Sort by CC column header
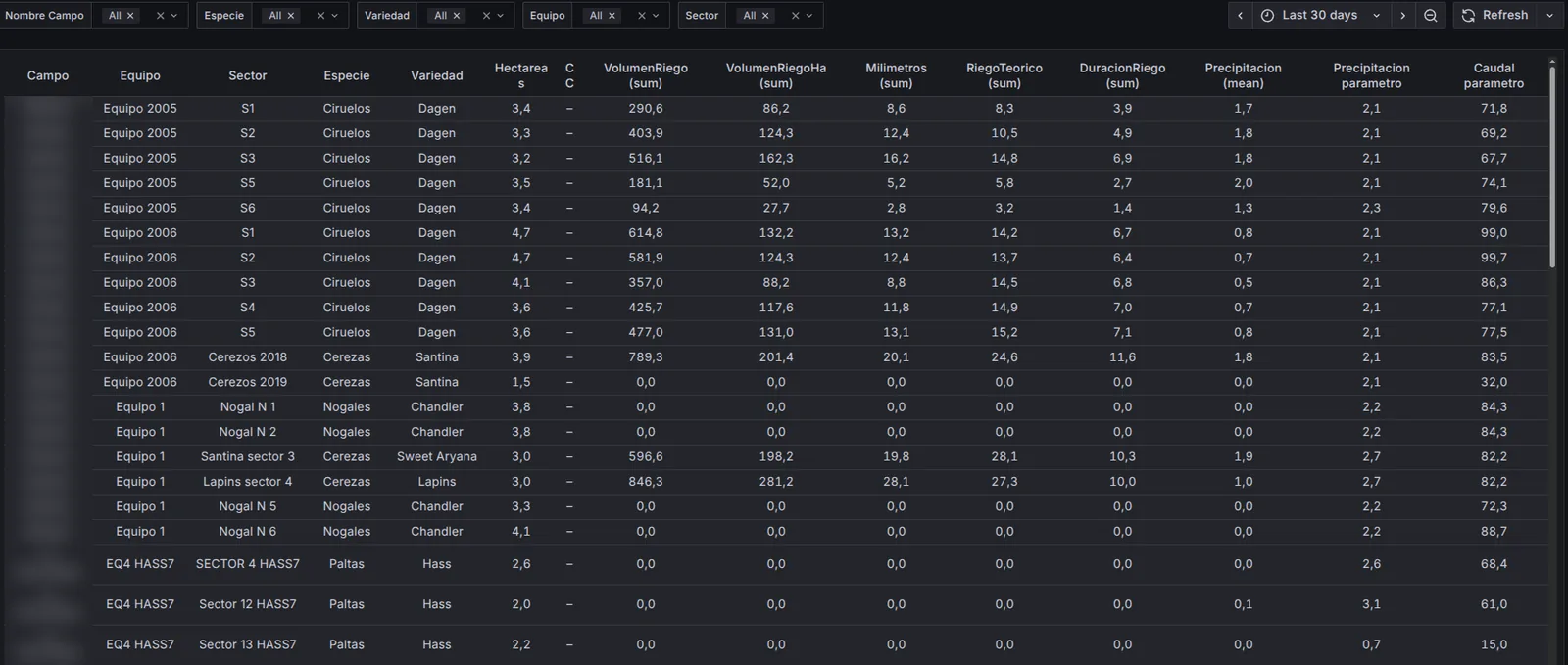The width and height of the screenshot is (1568, 665). [569, 75]
